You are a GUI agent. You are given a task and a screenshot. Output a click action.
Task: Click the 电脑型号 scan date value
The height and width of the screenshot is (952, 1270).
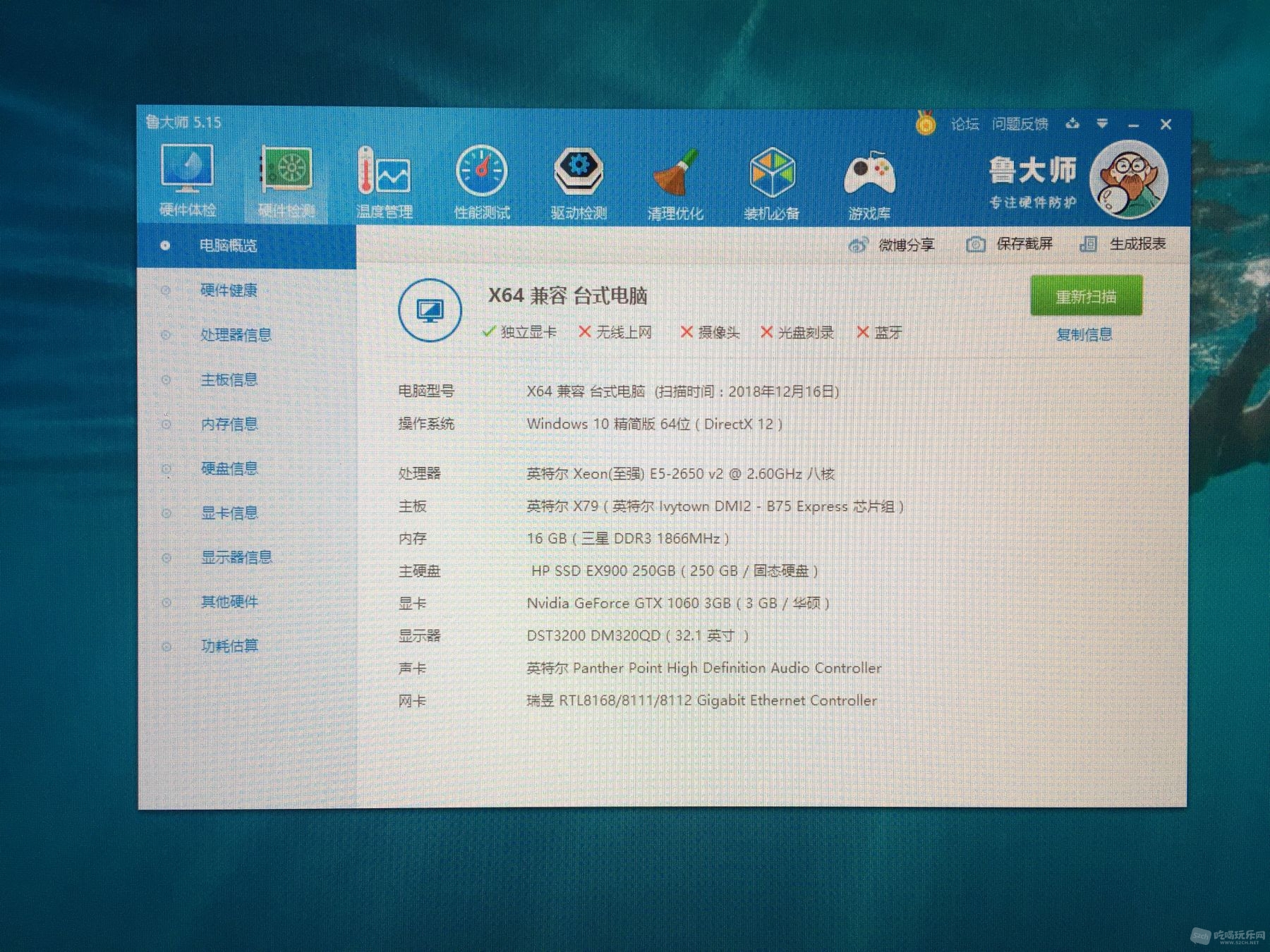coord(683,391)
